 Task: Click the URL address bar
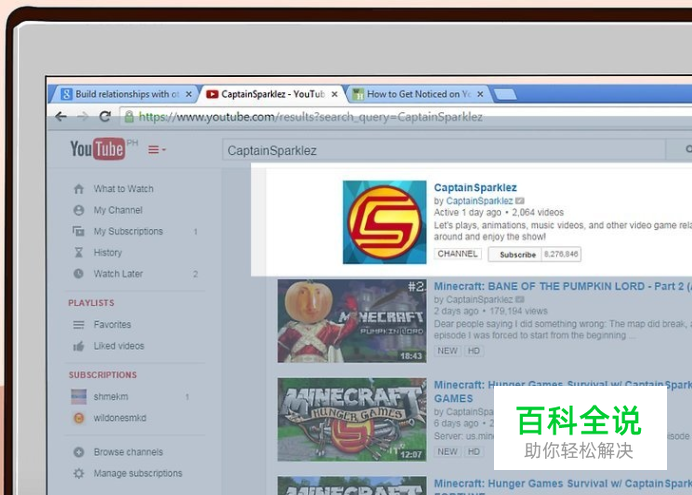[x=406, y=117]
